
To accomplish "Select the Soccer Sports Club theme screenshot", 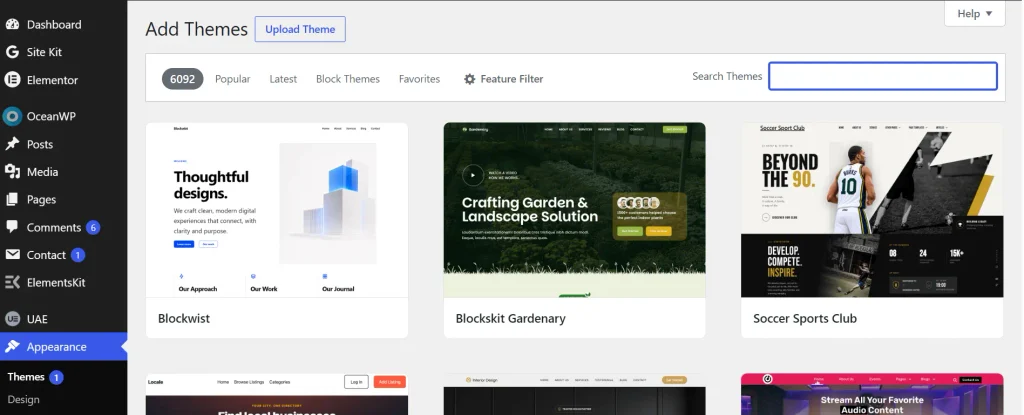I will 872,210.
